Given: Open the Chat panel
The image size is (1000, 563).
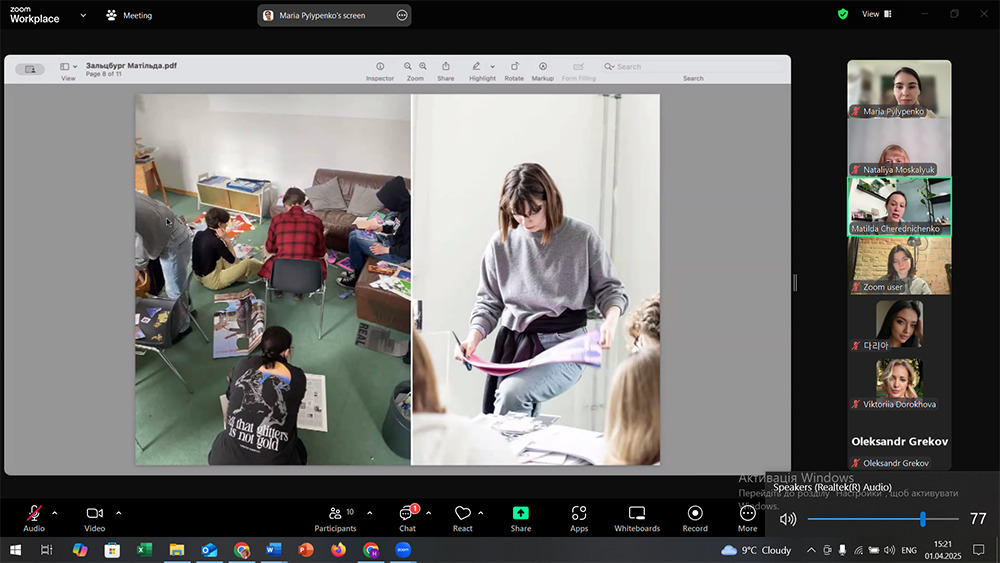Looking at the screenshot, I should click(x=407, y=518).
